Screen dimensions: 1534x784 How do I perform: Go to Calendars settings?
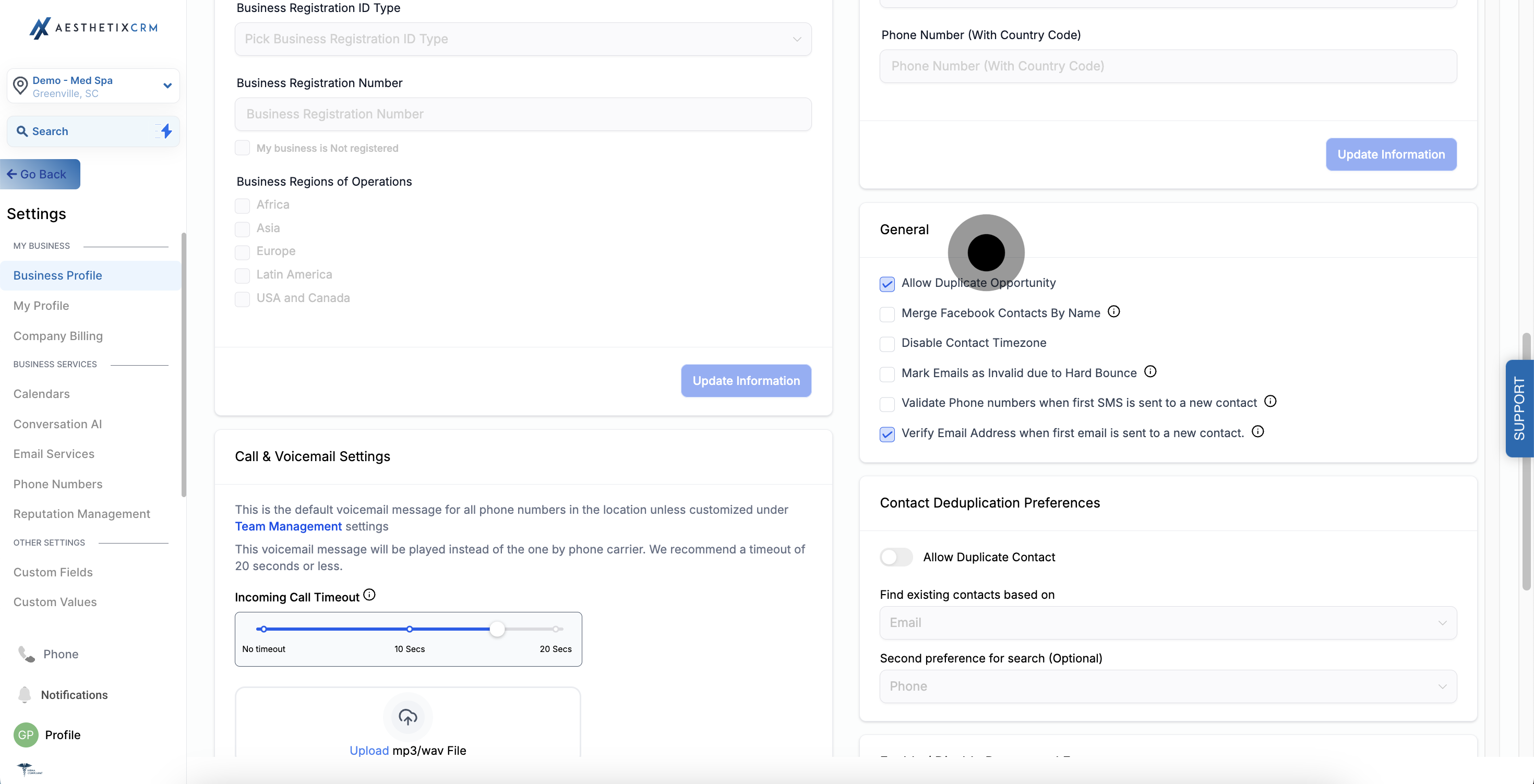coord(42,393)
